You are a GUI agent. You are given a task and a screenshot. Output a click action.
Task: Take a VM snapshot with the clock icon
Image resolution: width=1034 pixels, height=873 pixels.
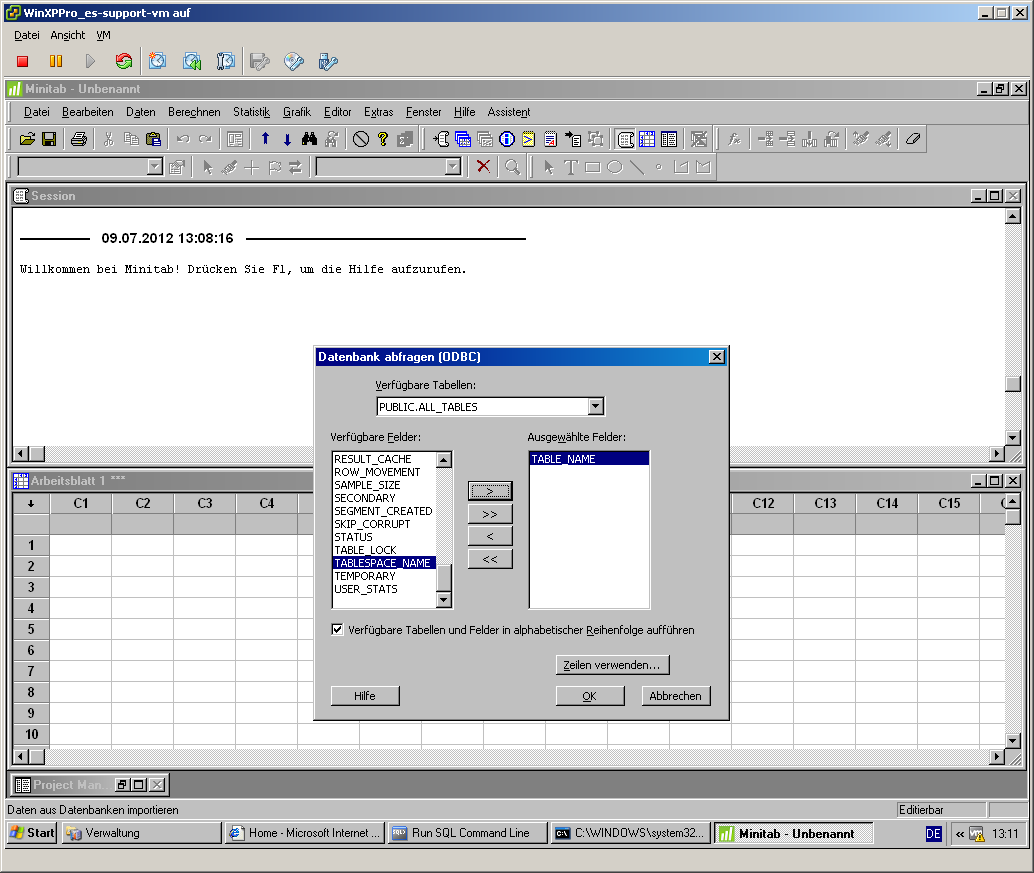pos(157,61)
